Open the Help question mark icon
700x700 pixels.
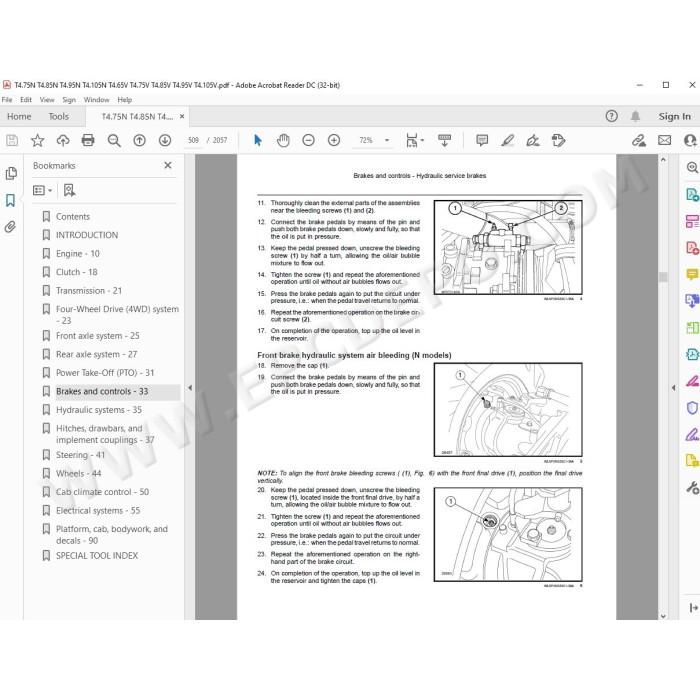[x=612, y=116]
